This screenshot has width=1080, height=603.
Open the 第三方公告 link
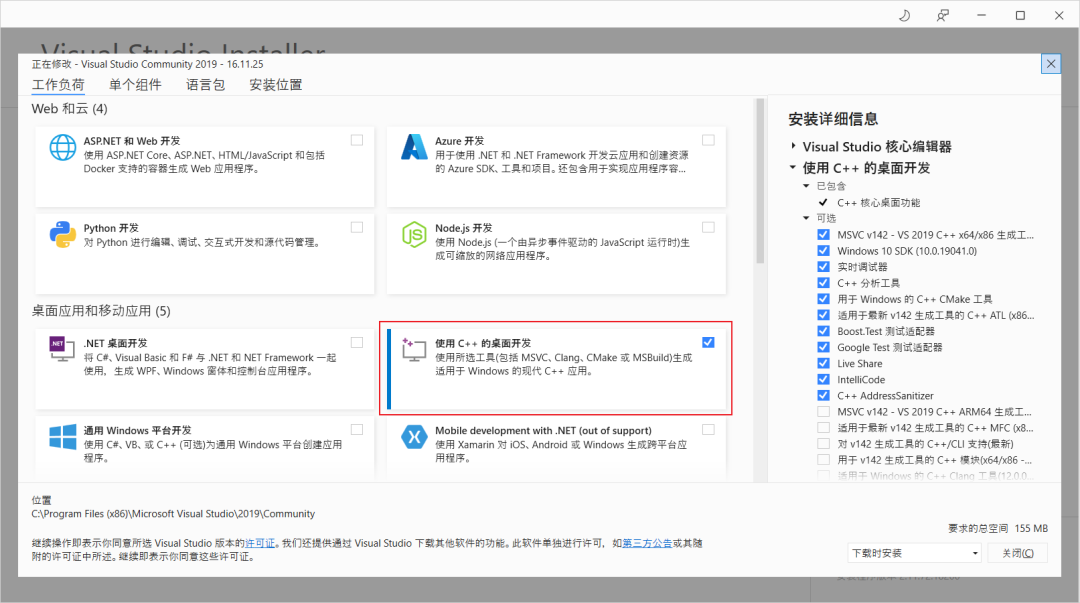click(647, 543)
